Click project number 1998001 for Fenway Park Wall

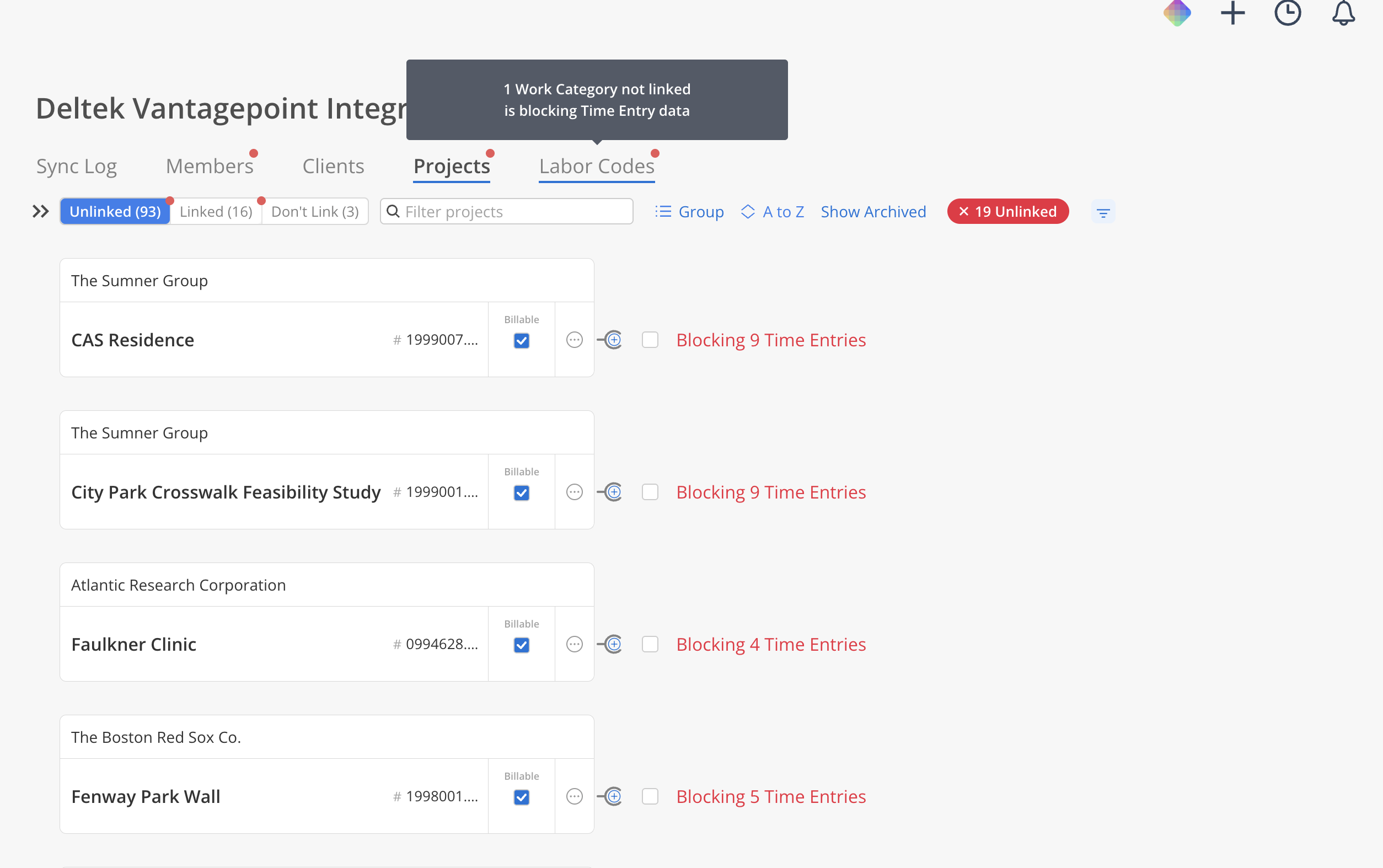(436, 796)
